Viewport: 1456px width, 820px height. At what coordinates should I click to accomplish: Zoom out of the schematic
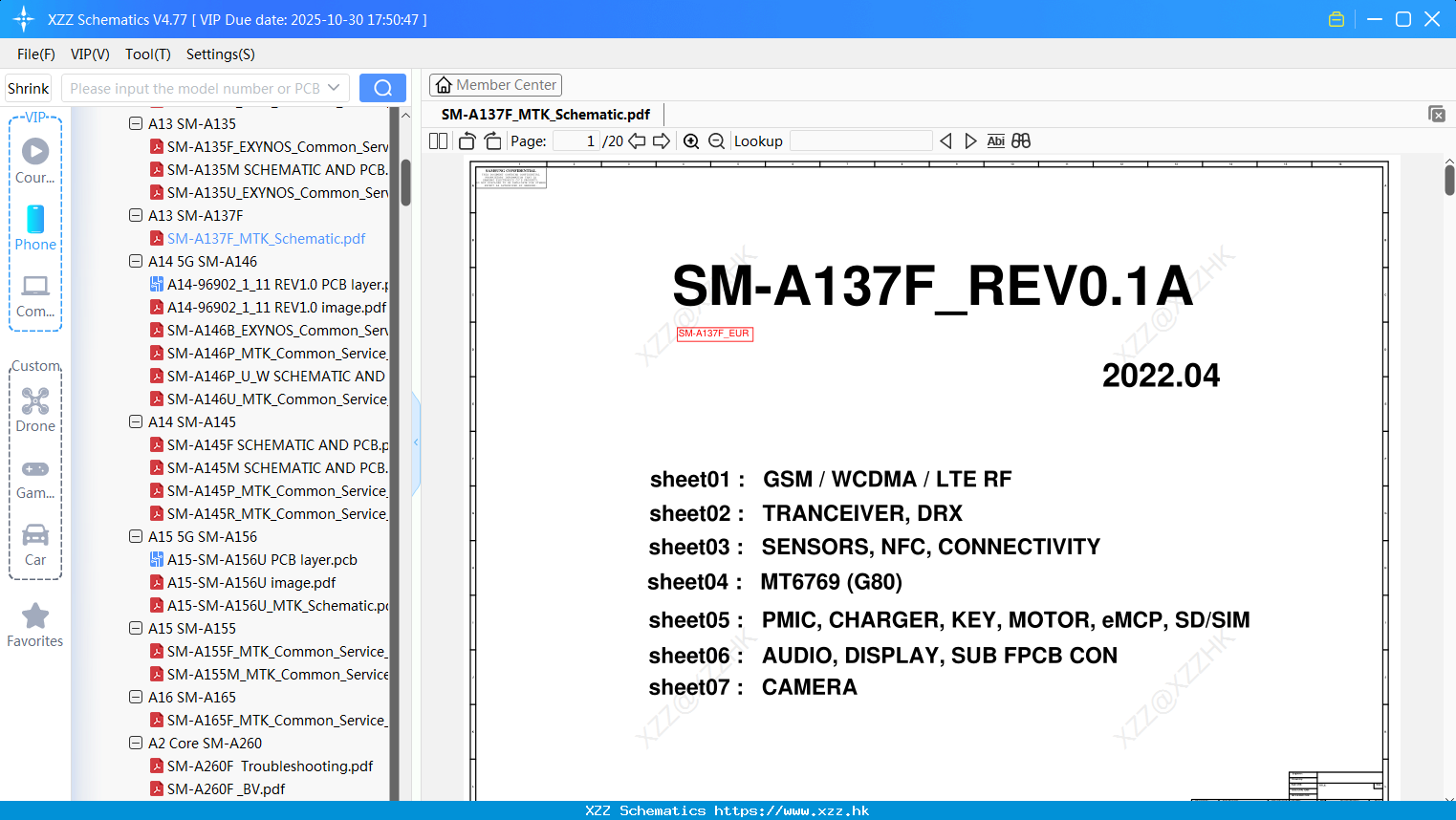(x=716, y=140)
